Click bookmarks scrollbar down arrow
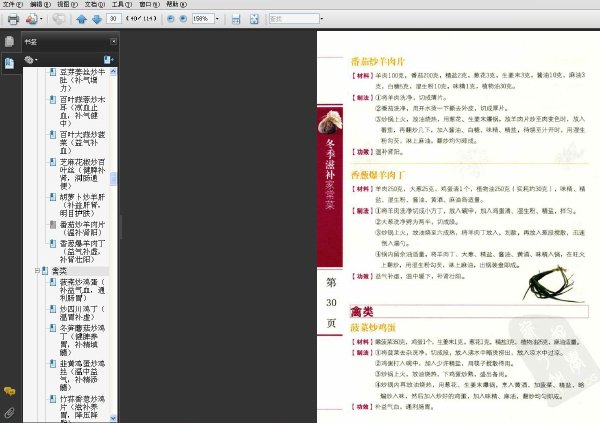Screen dimensions: 600x423 click(x=113, y=418)
